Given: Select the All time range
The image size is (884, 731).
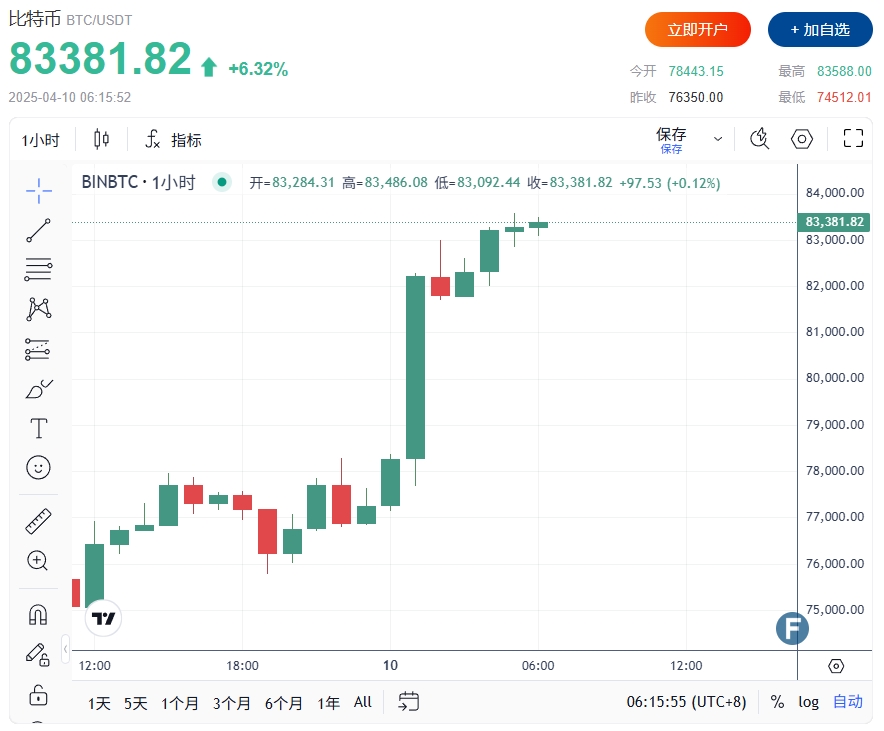Looking at the screenshot, I should (x=363, y=702).
